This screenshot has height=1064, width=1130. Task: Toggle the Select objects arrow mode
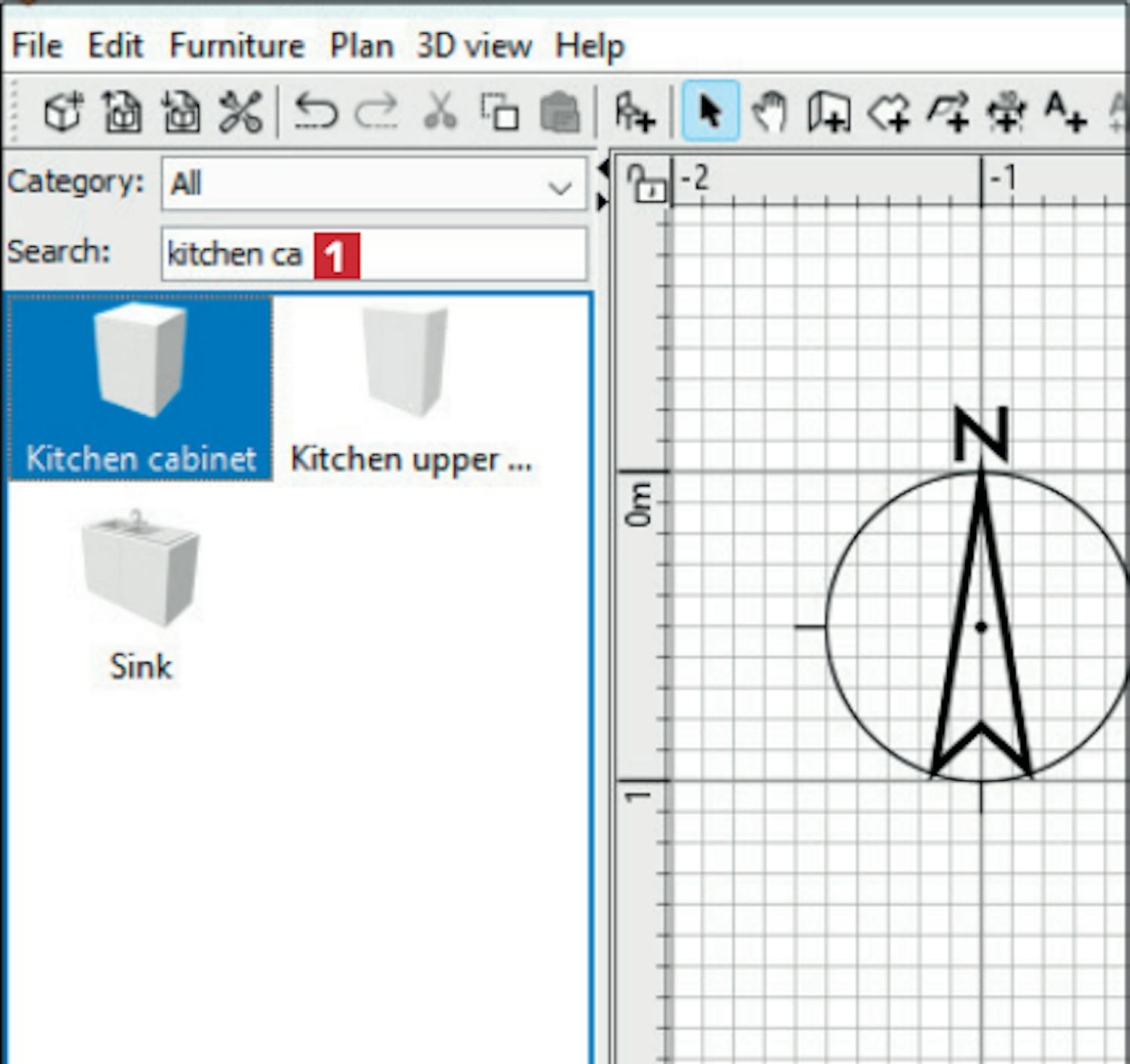click(710, 113)
